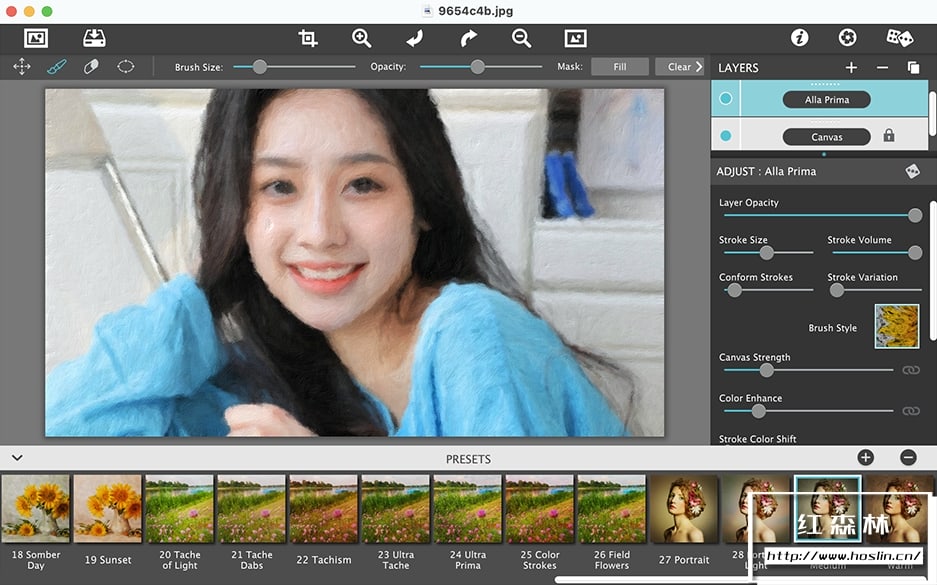Viewport: 937px width, 585px height.
Task: Toggle visibility circle of Alla Prima layer
Action: (x=726, y=99)
